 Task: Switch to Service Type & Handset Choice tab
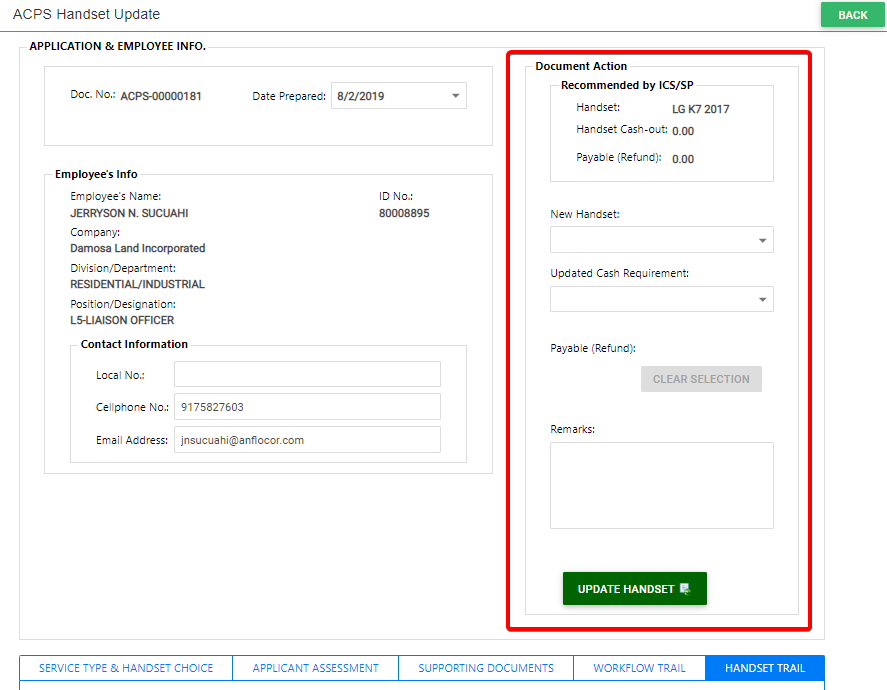[126, 668]
